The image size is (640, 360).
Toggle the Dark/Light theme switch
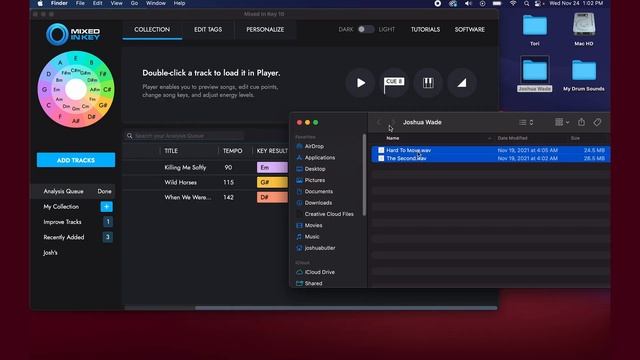[365, 29]
